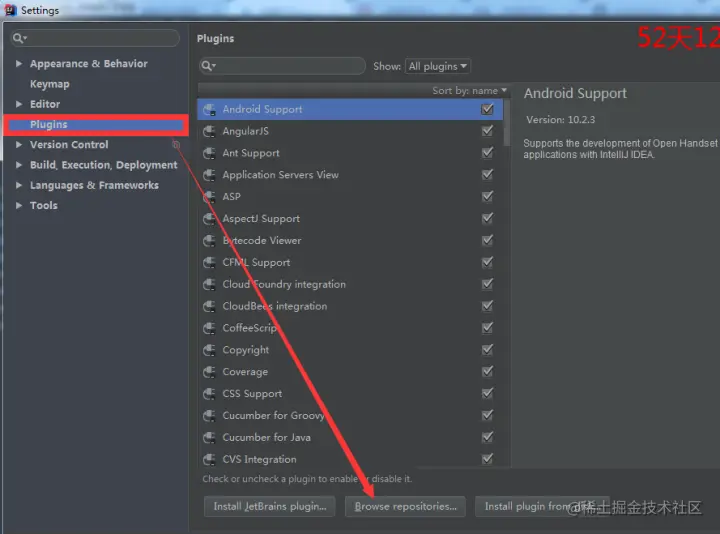Screen dimensions: 720x534
Task: Expand the Appearance & Behavior tree node
Action: [x=19, y=63]
